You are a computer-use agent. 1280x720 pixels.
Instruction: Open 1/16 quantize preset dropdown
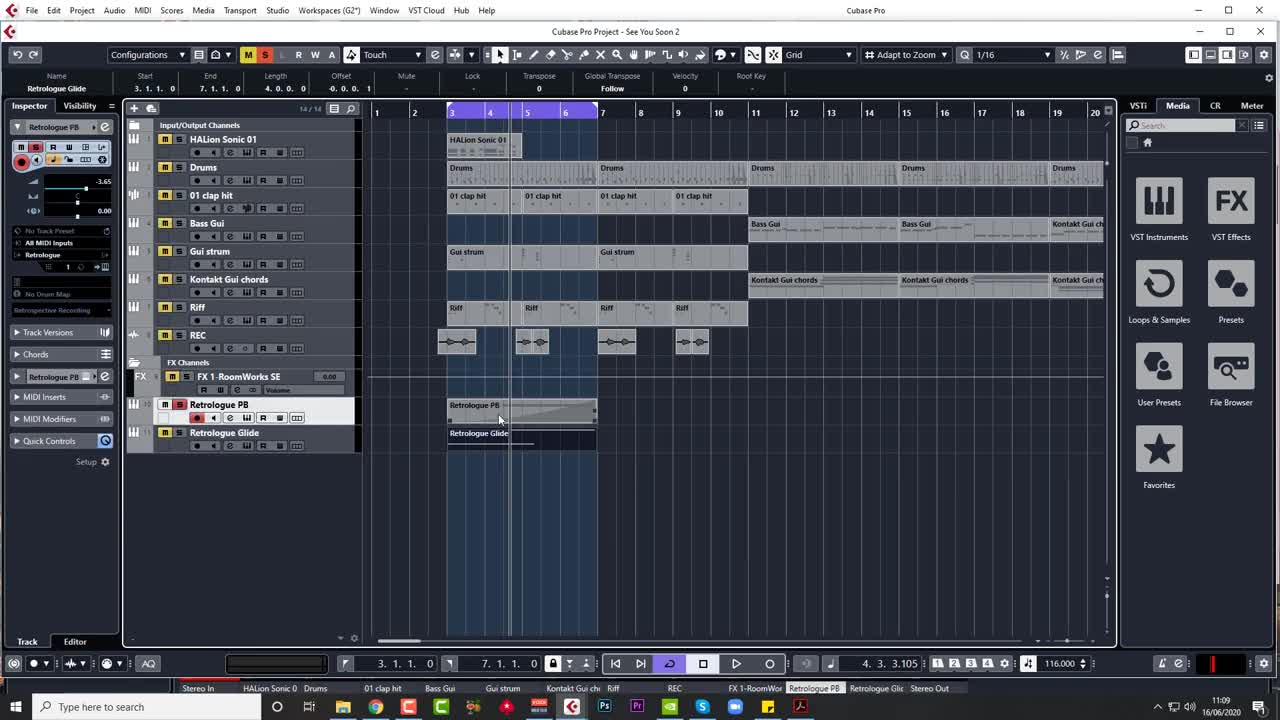(1014, 55)
